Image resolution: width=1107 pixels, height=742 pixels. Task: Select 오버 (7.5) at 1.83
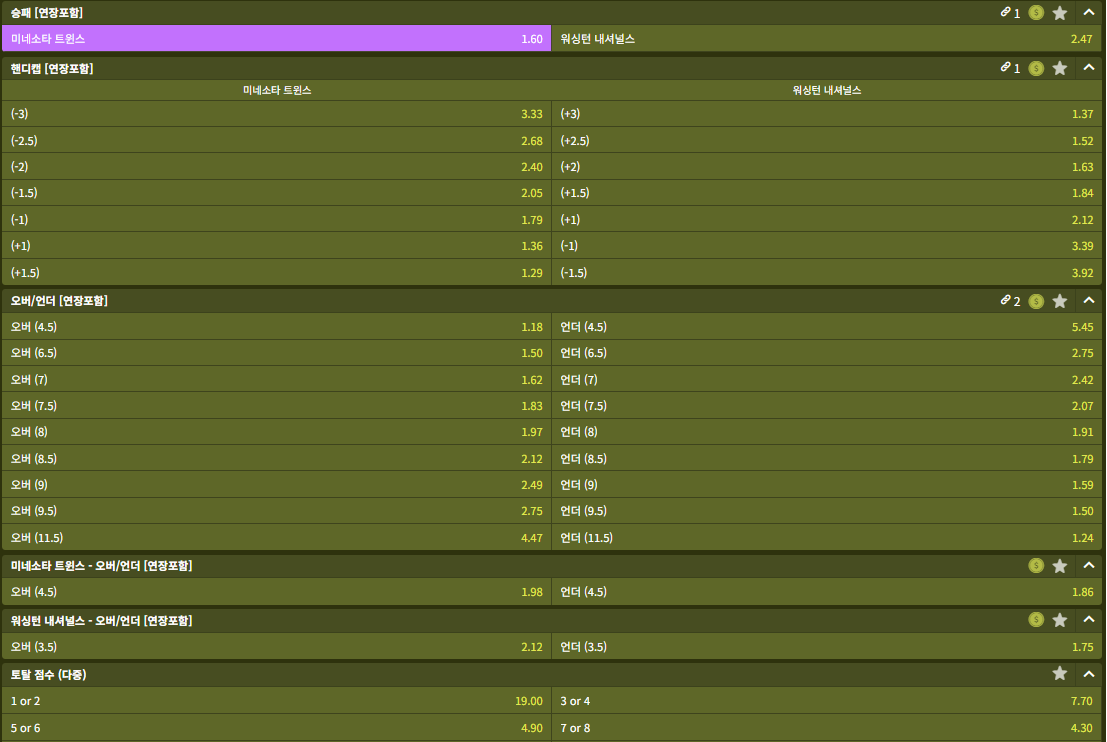click(276, 406)
